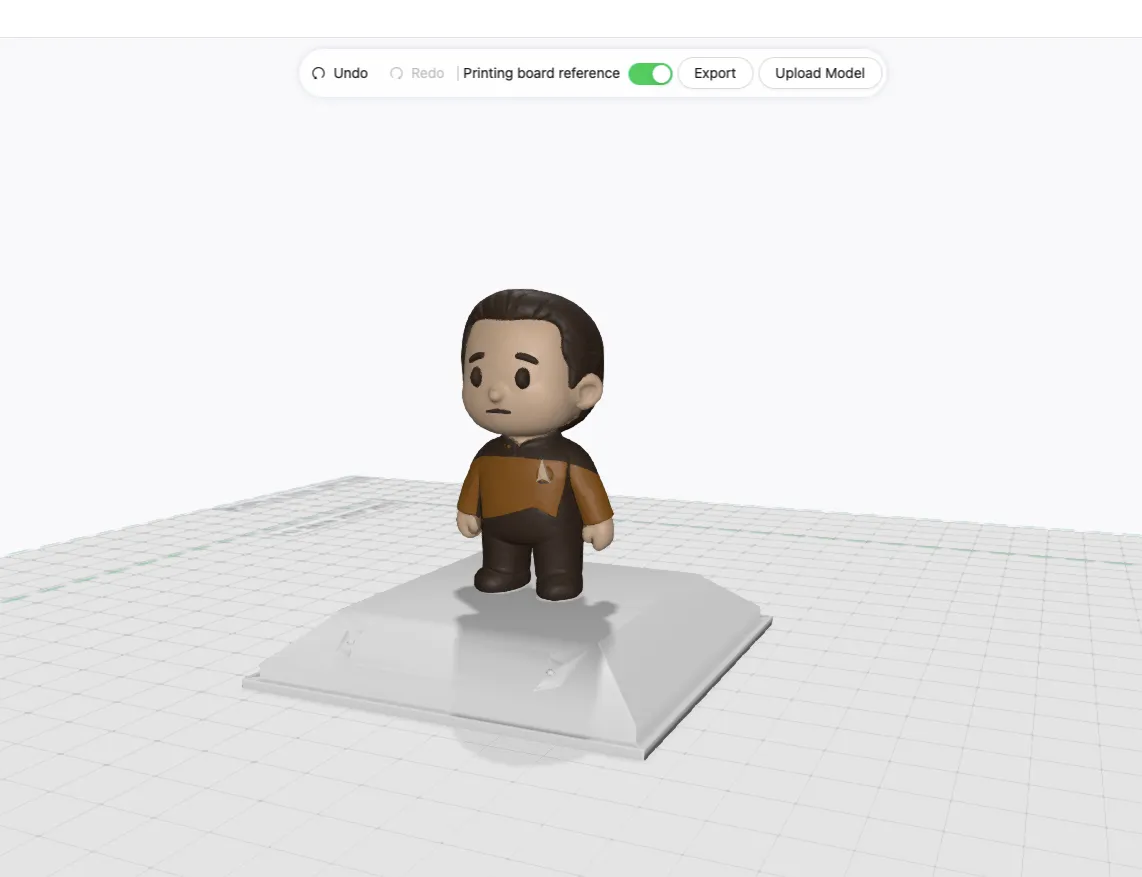Image resolution: width=1142 pixels, height=877 pixels.
Task: Click the Undo button
Action: pyautogui.click(x=340, y=74)
